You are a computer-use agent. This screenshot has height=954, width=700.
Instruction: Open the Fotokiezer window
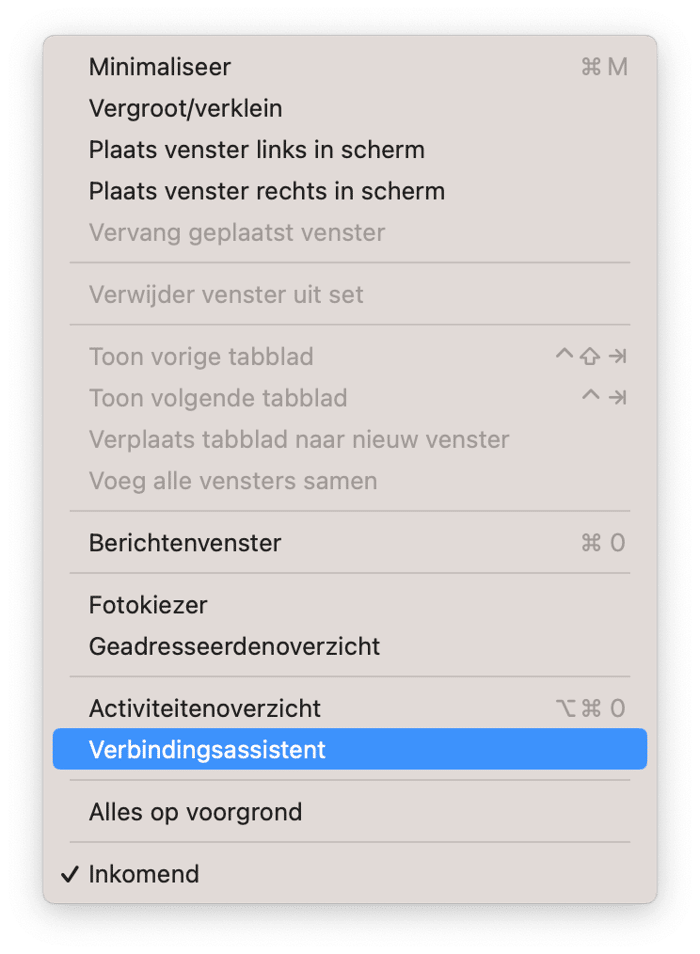350,605
